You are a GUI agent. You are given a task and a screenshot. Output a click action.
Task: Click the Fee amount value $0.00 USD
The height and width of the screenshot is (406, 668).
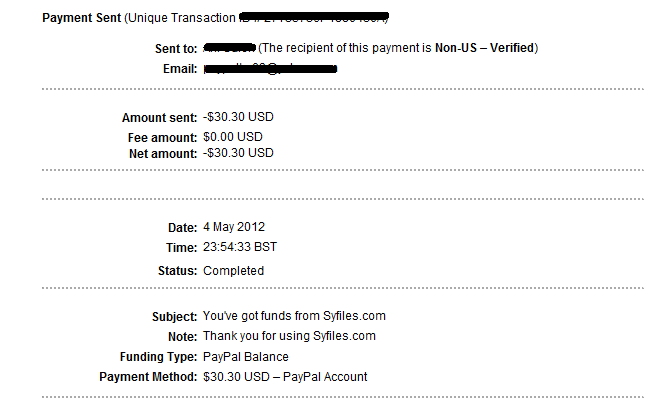233,135
